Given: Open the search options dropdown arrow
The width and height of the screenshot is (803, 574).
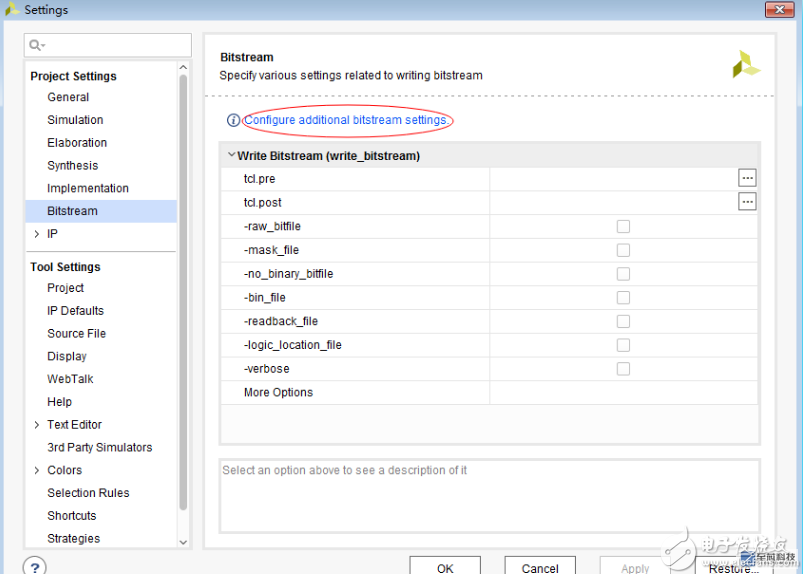Looking at the screenshot, I should [x=44, y=46].
